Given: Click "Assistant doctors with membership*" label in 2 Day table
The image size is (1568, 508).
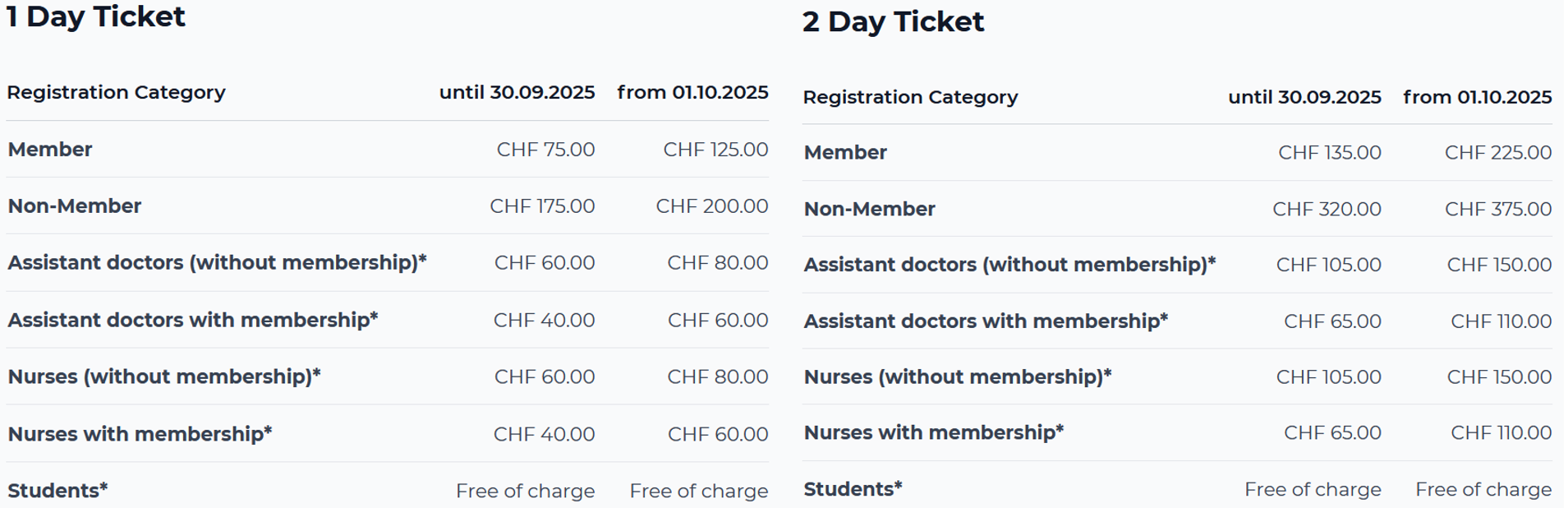Looking at the screenshot, I should click(986, 321).
